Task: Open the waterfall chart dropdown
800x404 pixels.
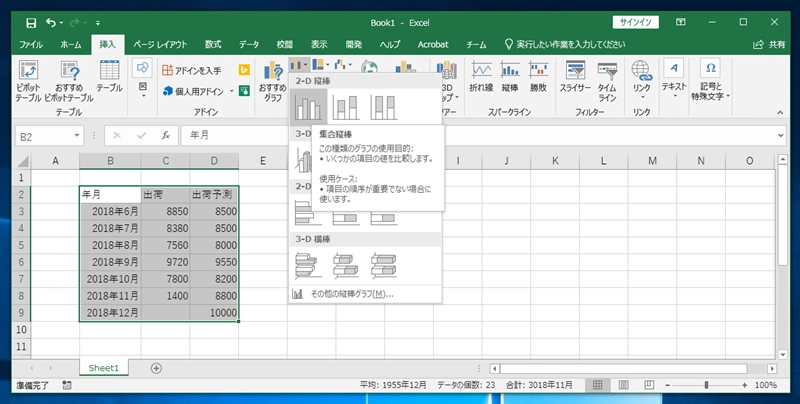Action: click(x=343, y=65)
